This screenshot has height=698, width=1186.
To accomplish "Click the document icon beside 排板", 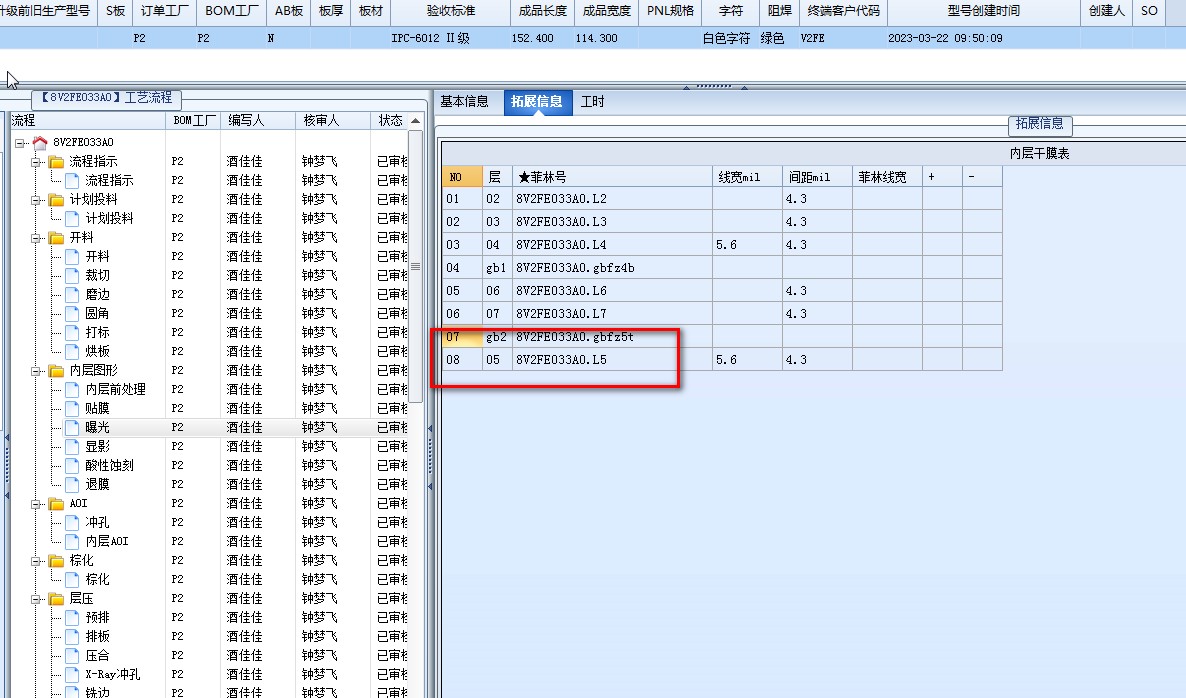I will [x=72, y=636].
